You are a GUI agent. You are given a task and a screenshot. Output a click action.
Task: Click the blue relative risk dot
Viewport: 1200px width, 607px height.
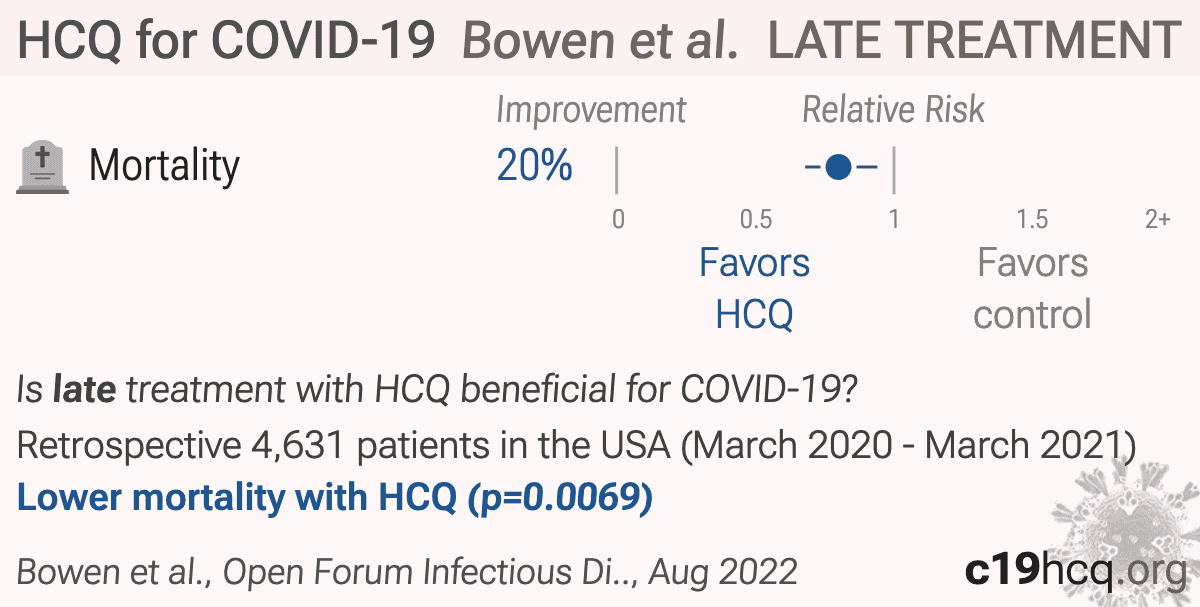840,167
